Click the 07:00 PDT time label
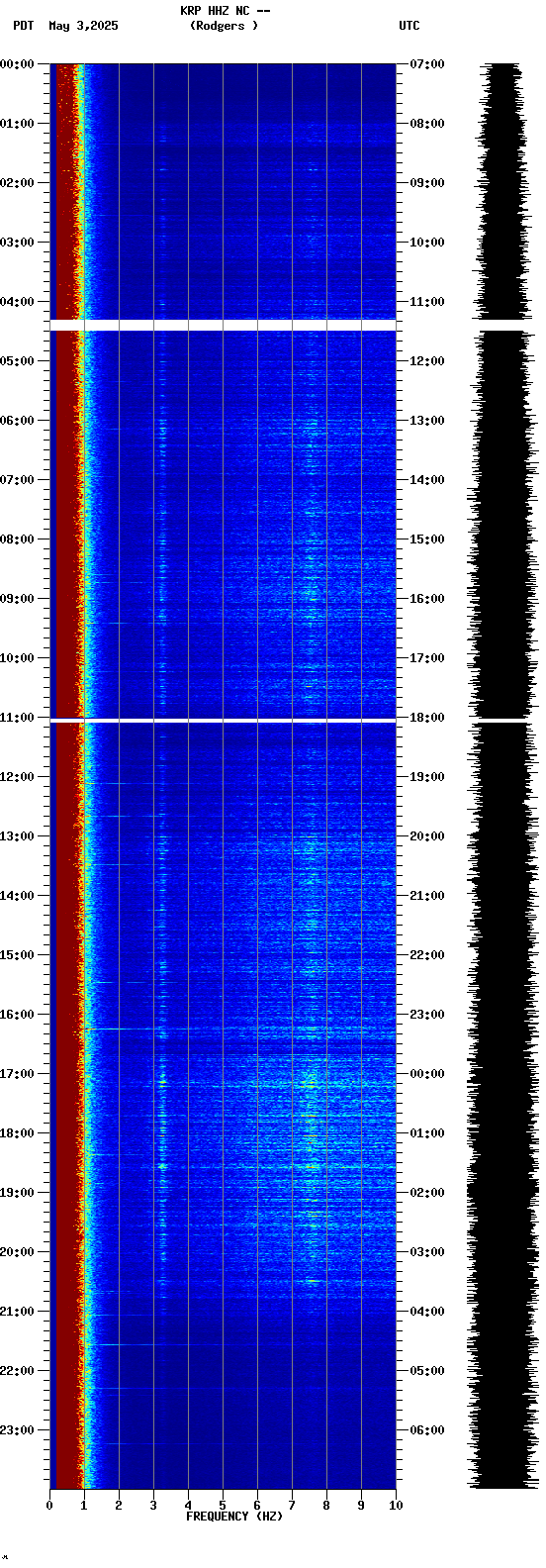 pyautogui.click(x=18, y=480)
